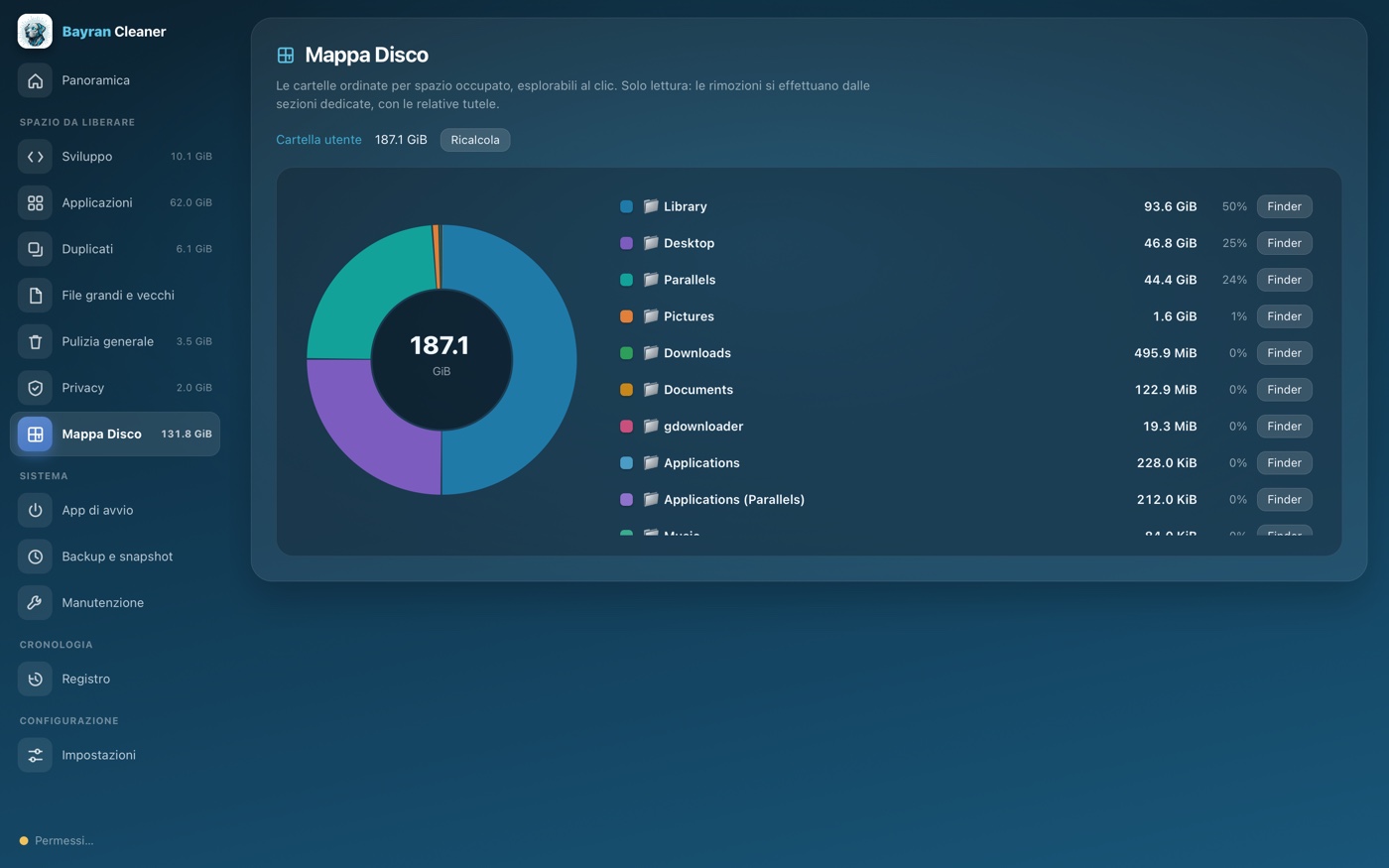This screenshot has width=1389, height=868.
Task: Click the Permessi status indicator
Action: tap(57, 841)
